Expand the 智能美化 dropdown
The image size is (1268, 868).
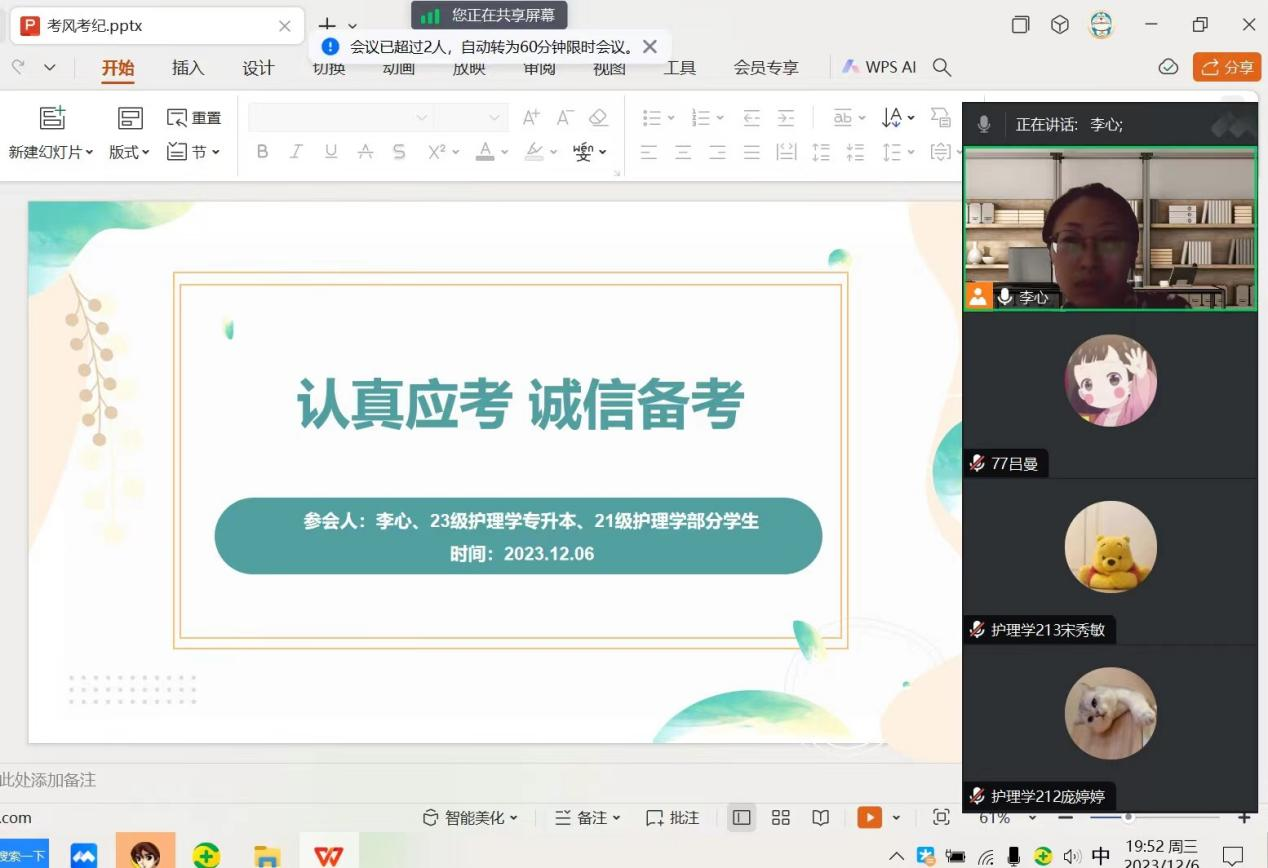[470, 818]
